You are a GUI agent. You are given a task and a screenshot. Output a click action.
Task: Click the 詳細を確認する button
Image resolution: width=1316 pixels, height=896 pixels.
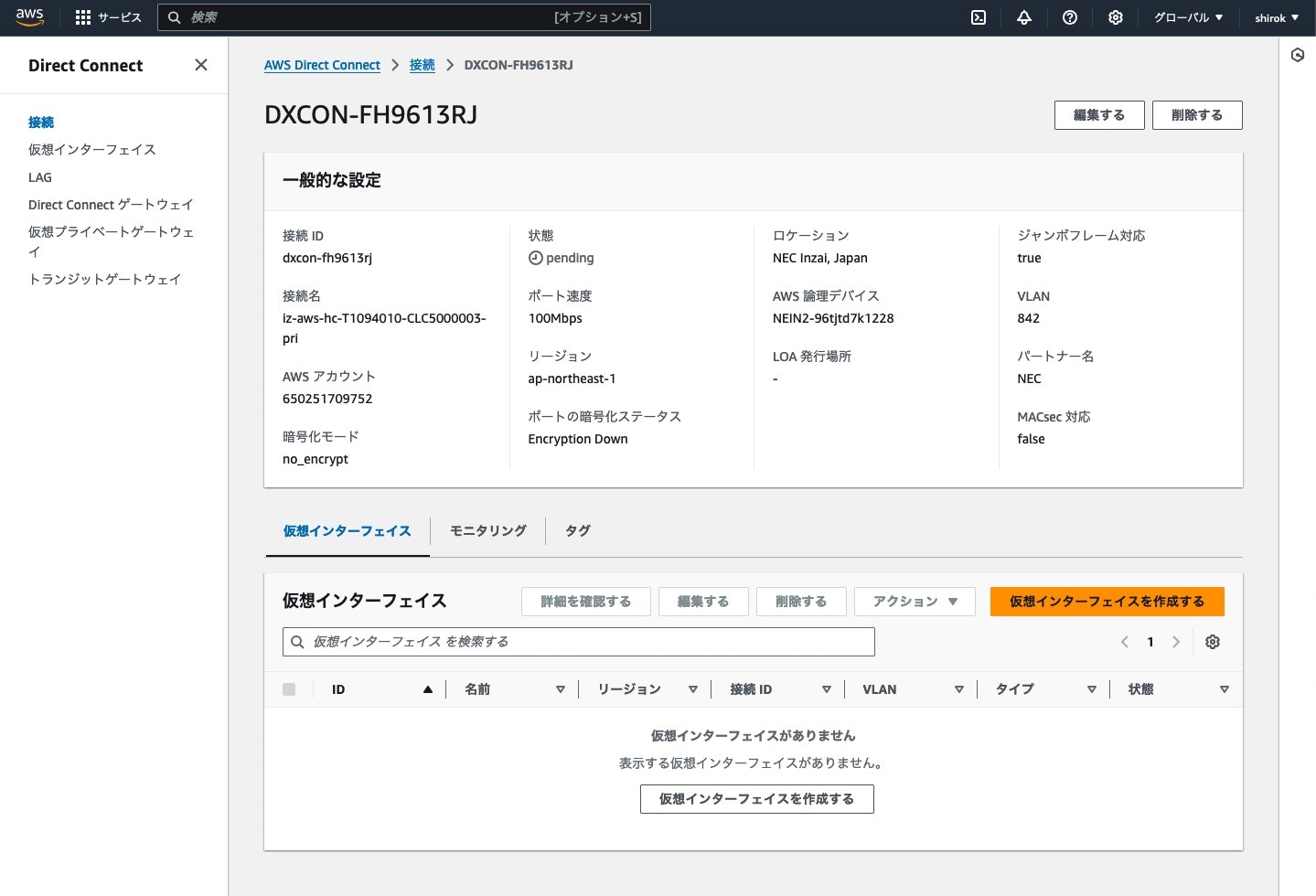click(x=585, y=602)
